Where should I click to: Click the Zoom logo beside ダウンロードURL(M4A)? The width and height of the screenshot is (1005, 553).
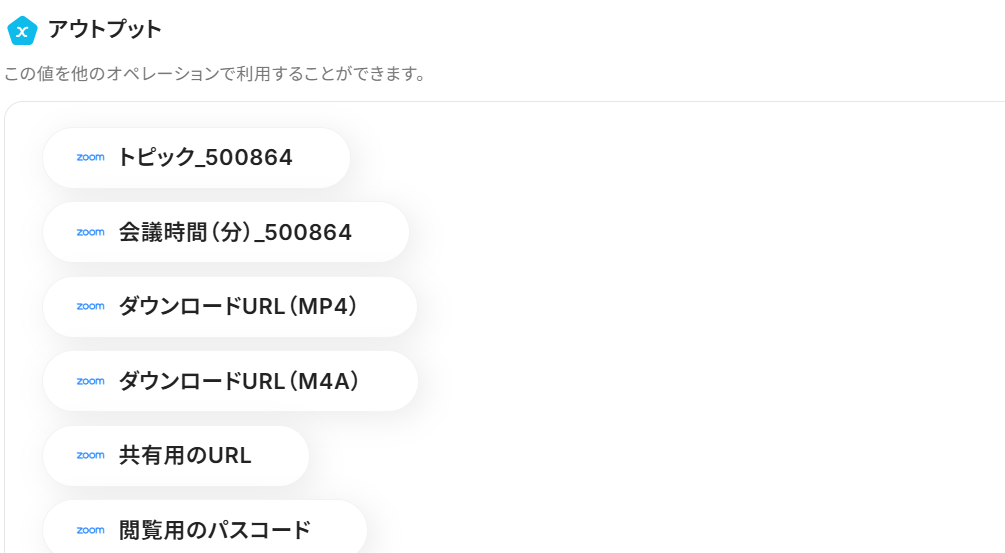(90, 381)
